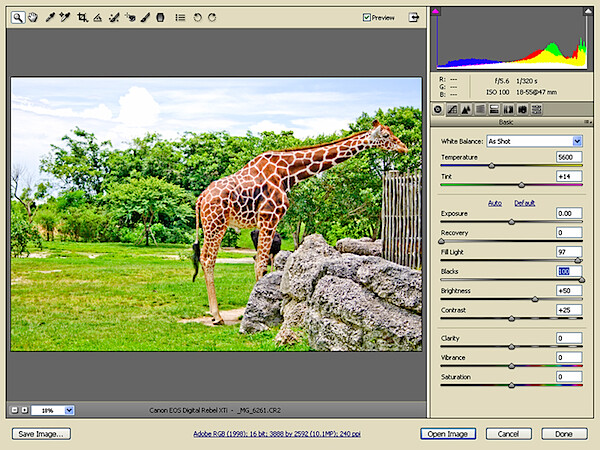Click the Auto tone link
Viewport: 600px width, 450px height.
(494, 203)
